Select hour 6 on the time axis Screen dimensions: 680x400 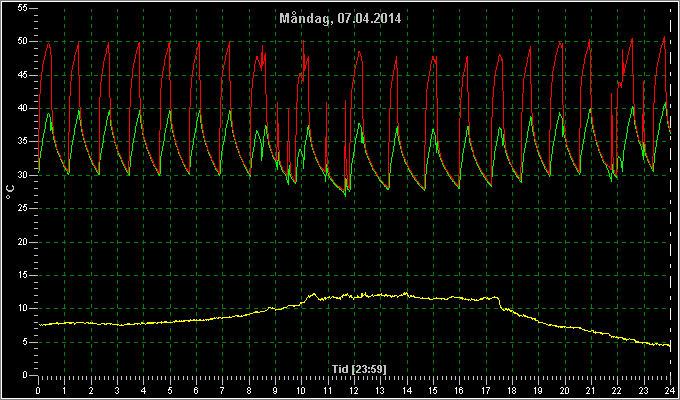pos(196,390)
